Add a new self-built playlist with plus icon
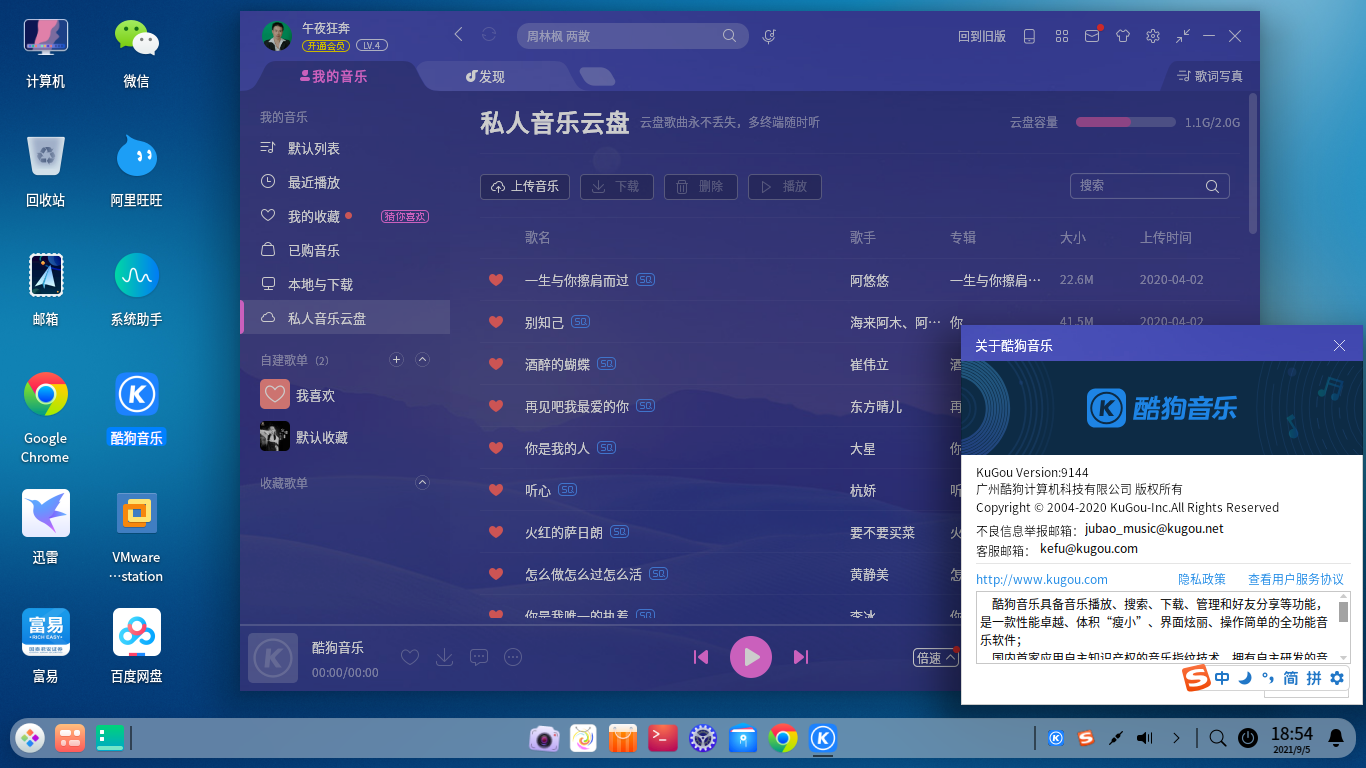The width and height of the screenshot is (1366, 768). point(396,359)
